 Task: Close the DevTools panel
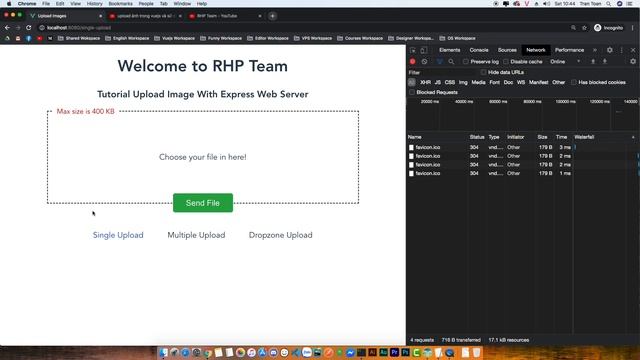633,50
